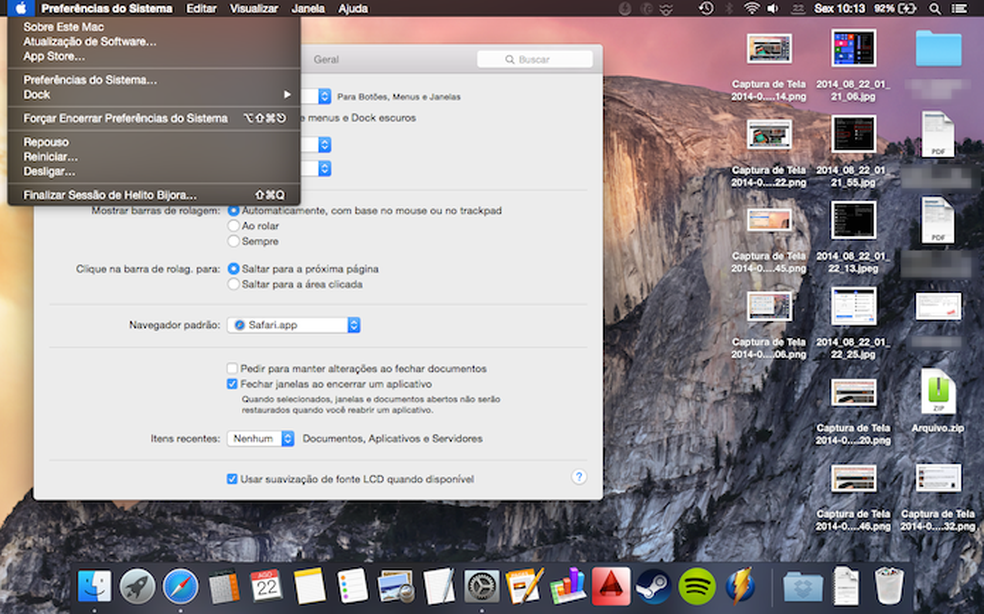Image resolution: width=984 pixels, height=614 pixels.
Task: Open 'Itens recentes' Nenhum dropdown
Action: [260, 438]
